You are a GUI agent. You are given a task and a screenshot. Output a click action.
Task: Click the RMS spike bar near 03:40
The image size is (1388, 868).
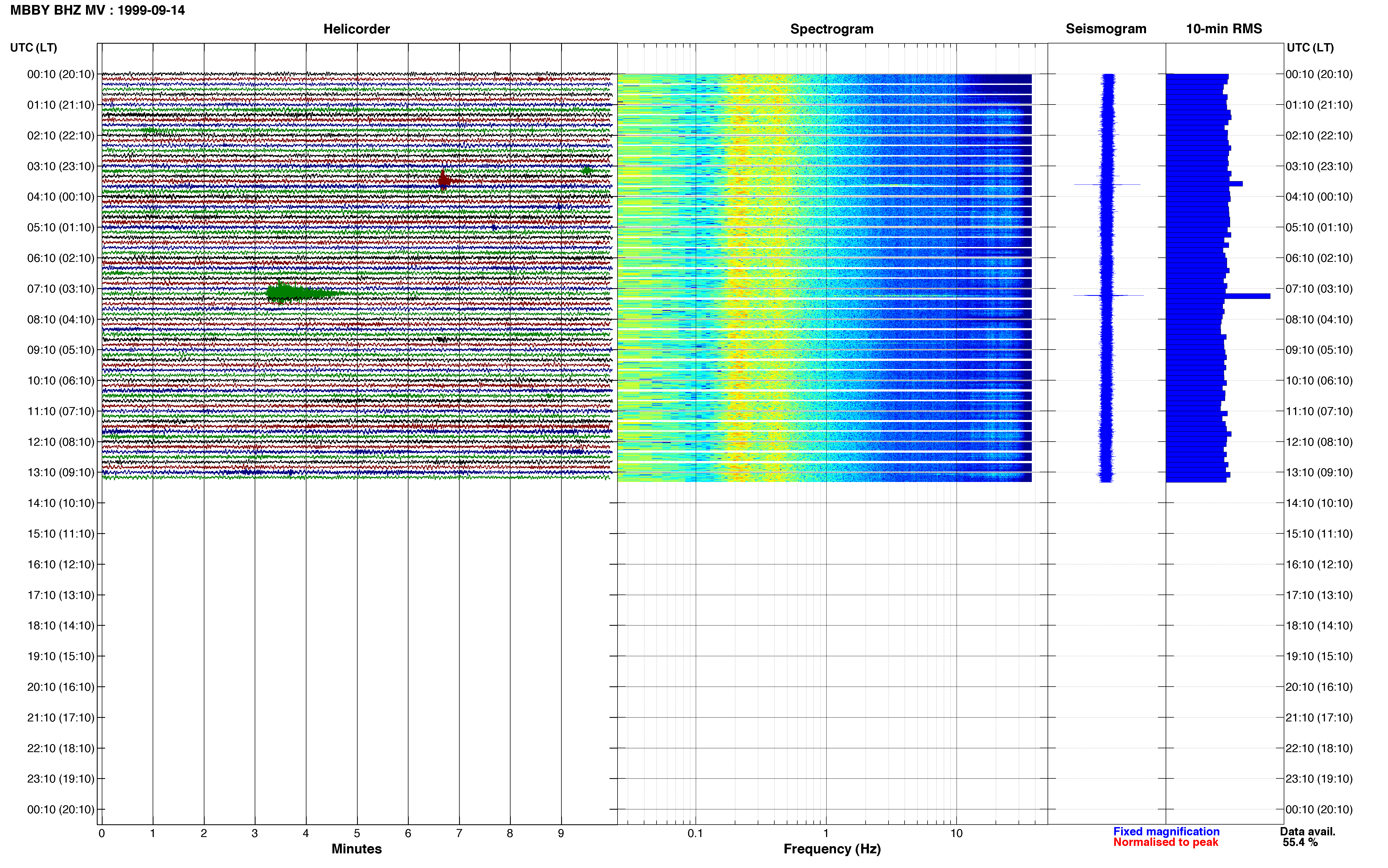[1204, 184]
